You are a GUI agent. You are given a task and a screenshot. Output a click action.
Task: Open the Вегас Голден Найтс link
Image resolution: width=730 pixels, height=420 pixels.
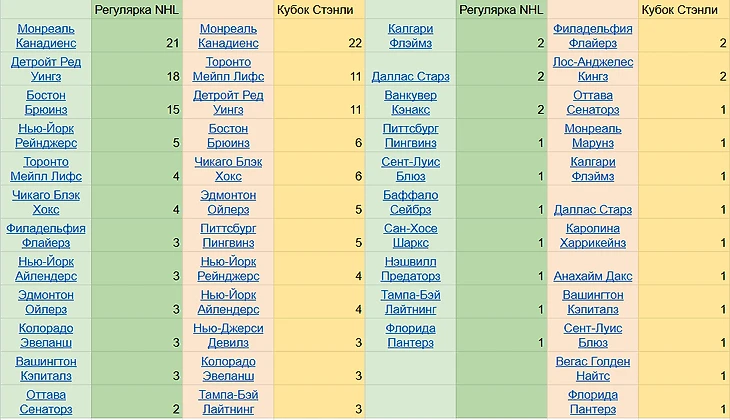tap(593, 369)
